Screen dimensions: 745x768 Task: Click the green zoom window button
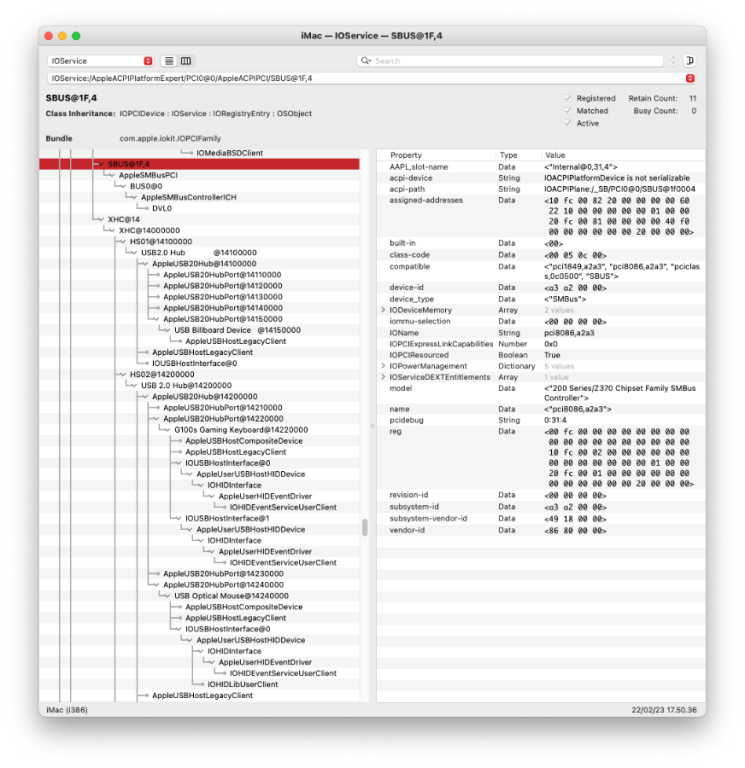76,36
